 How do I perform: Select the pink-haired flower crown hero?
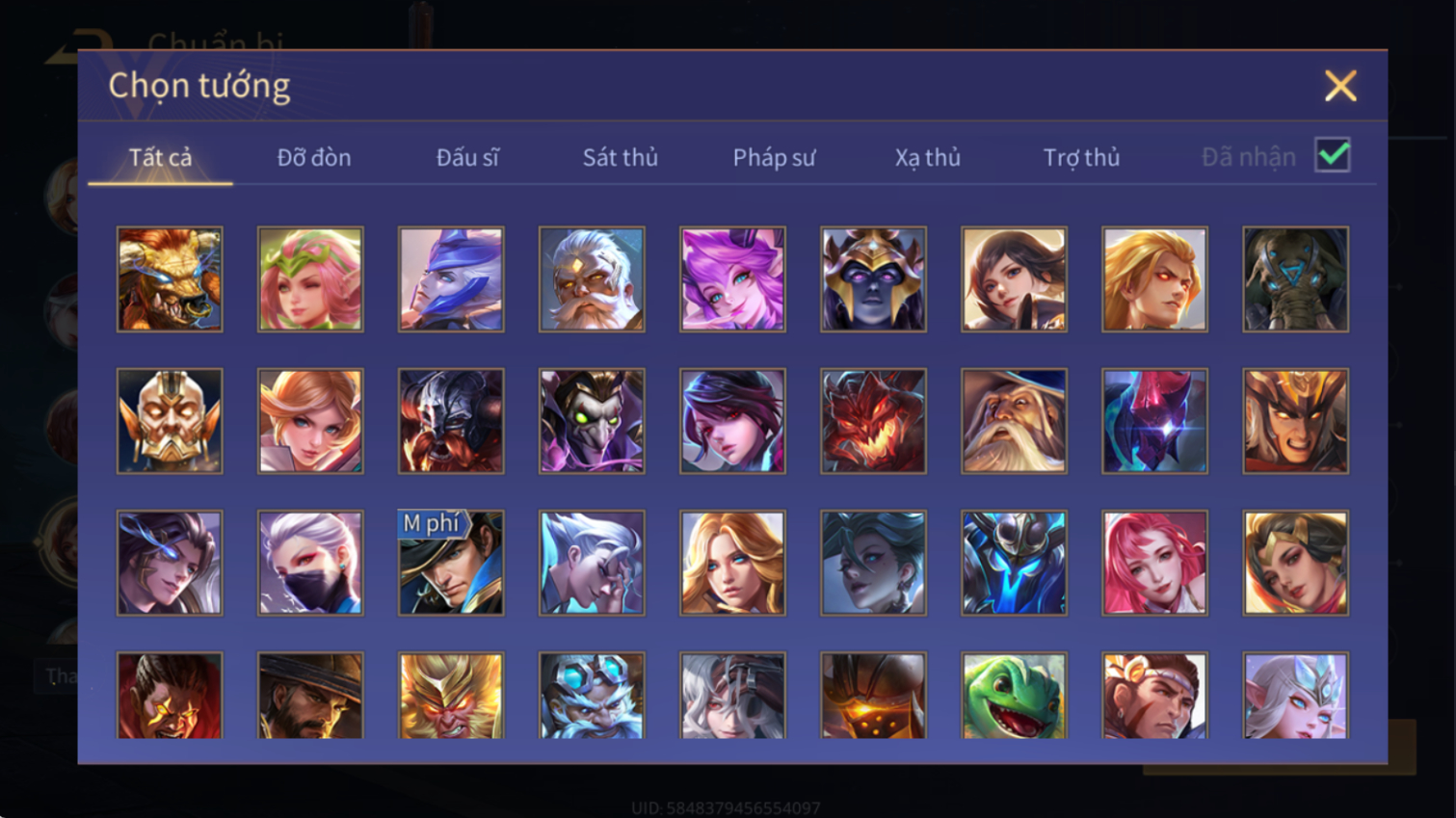click(310, 279)
